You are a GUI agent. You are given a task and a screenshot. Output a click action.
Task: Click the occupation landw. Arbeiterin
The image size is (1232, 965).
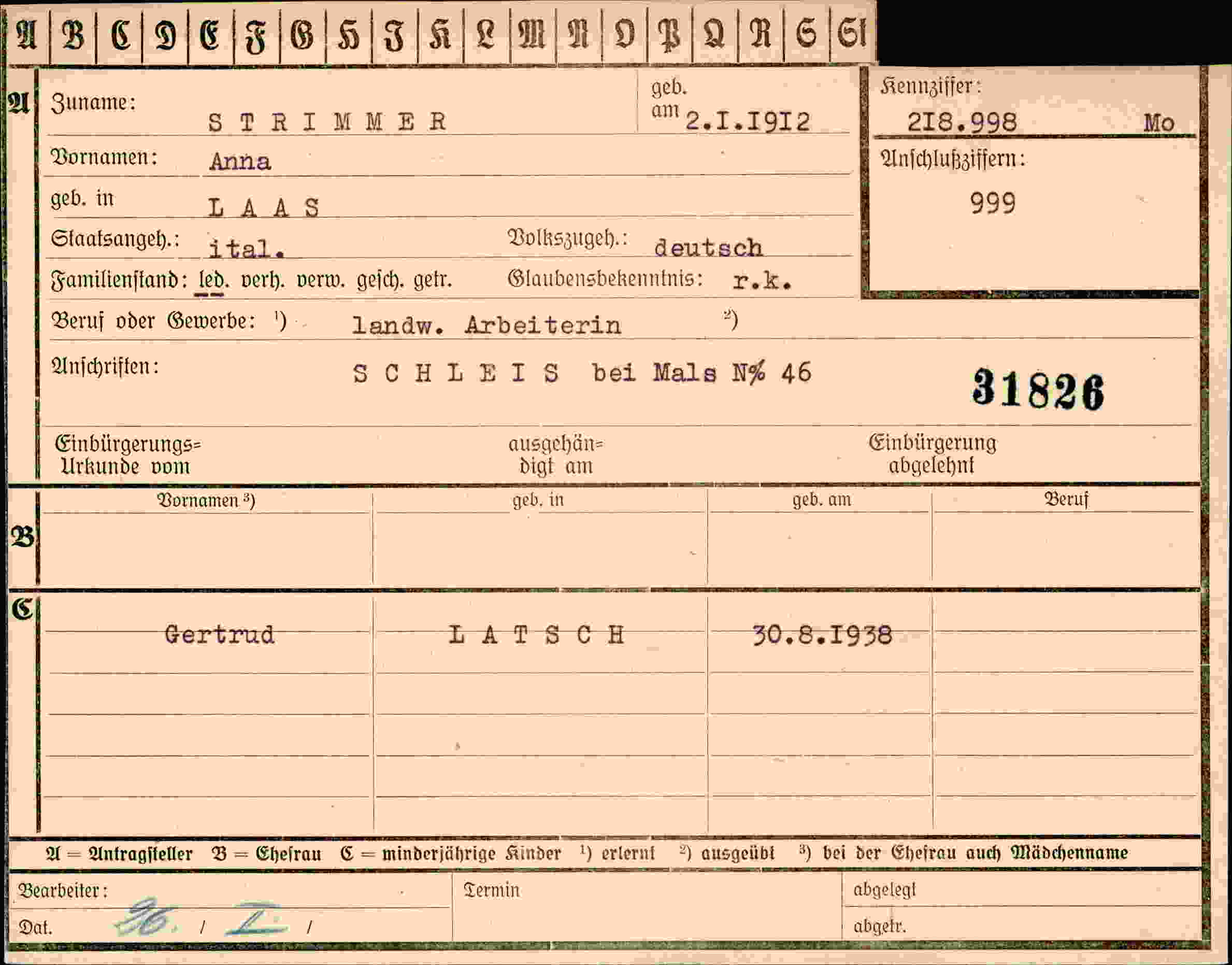(486, 325)
